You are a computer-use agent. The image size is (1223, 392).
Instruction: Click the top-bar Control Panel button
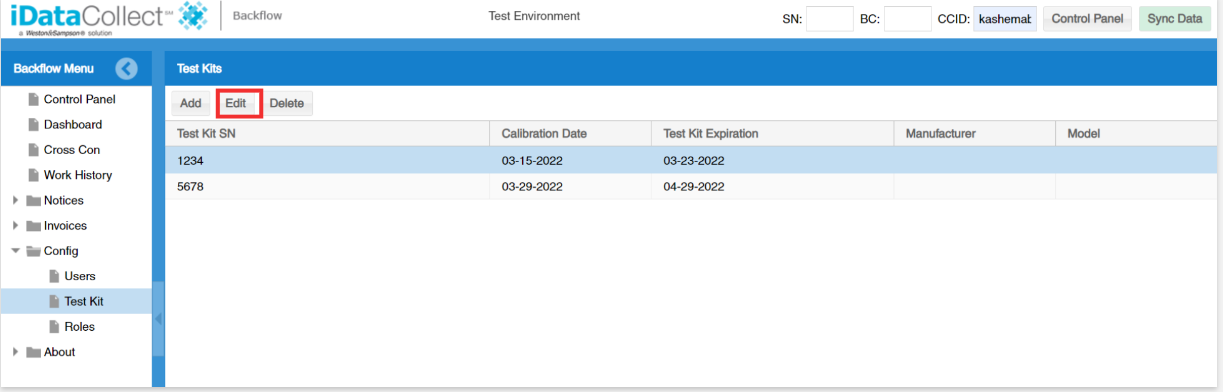coord(1087,18)
